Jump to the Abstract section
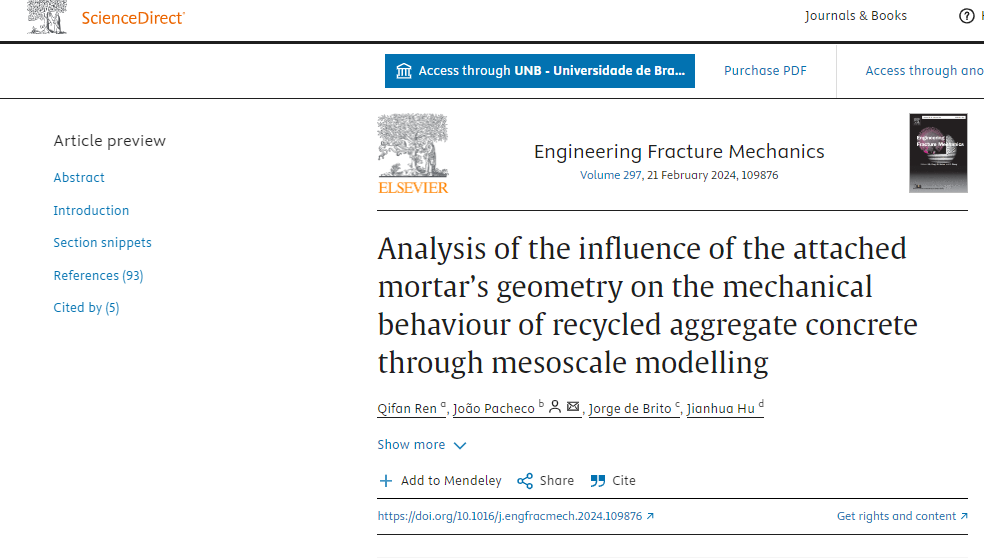984x558 pixels. coord(79,178)
